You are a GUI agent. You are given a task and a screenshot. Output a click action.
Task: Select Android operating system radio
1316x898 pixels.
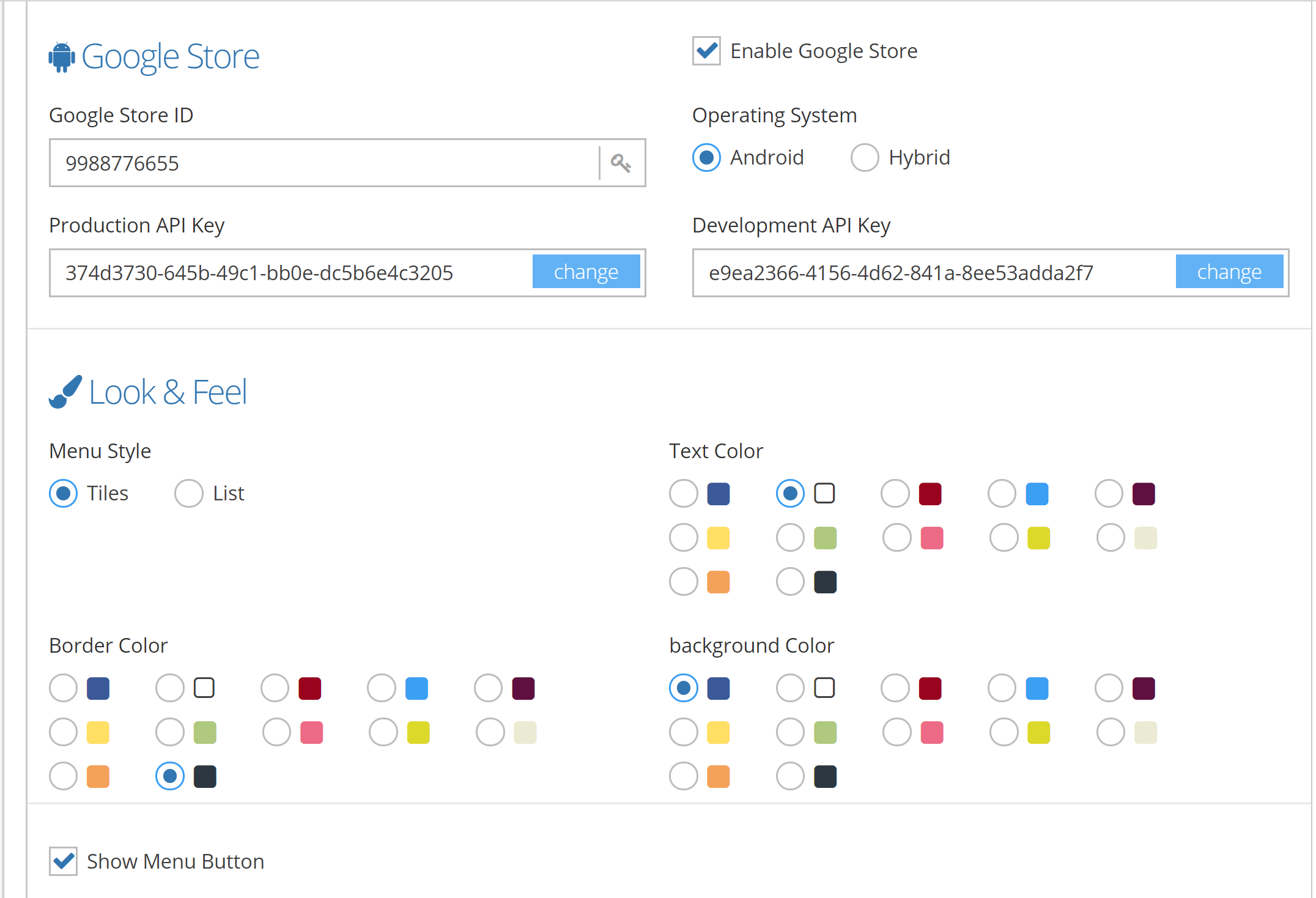tap(706, 158)
